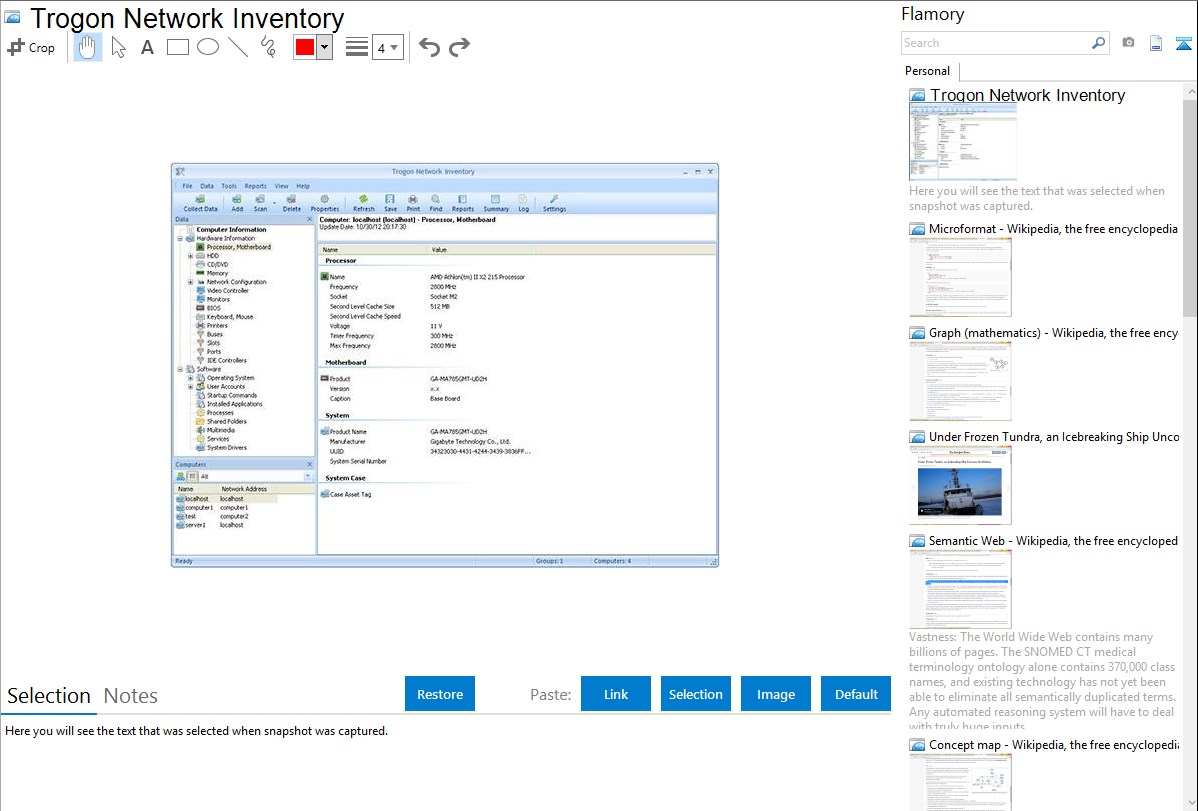Open the color picker dropdown arrow
Screen dimensions: 1198x811
(324, 47)
